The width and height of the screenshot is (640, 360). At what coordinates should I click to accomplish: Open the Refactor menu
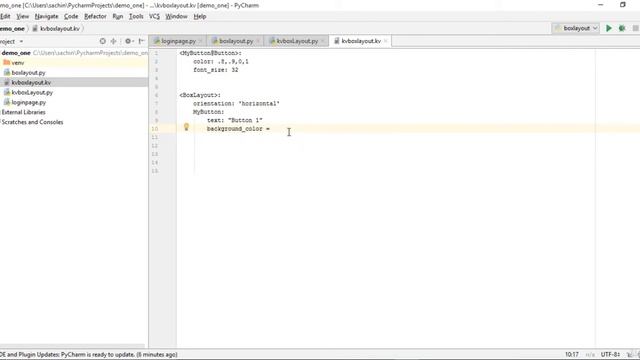(x=95, y=16)
